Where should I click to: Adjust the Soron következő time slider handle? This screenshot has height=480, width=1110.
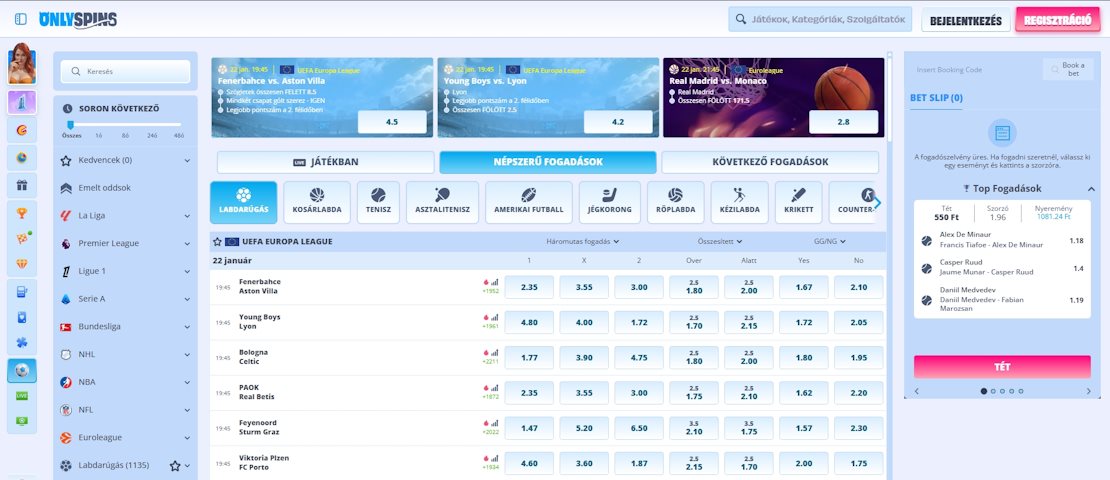(70, 125)
